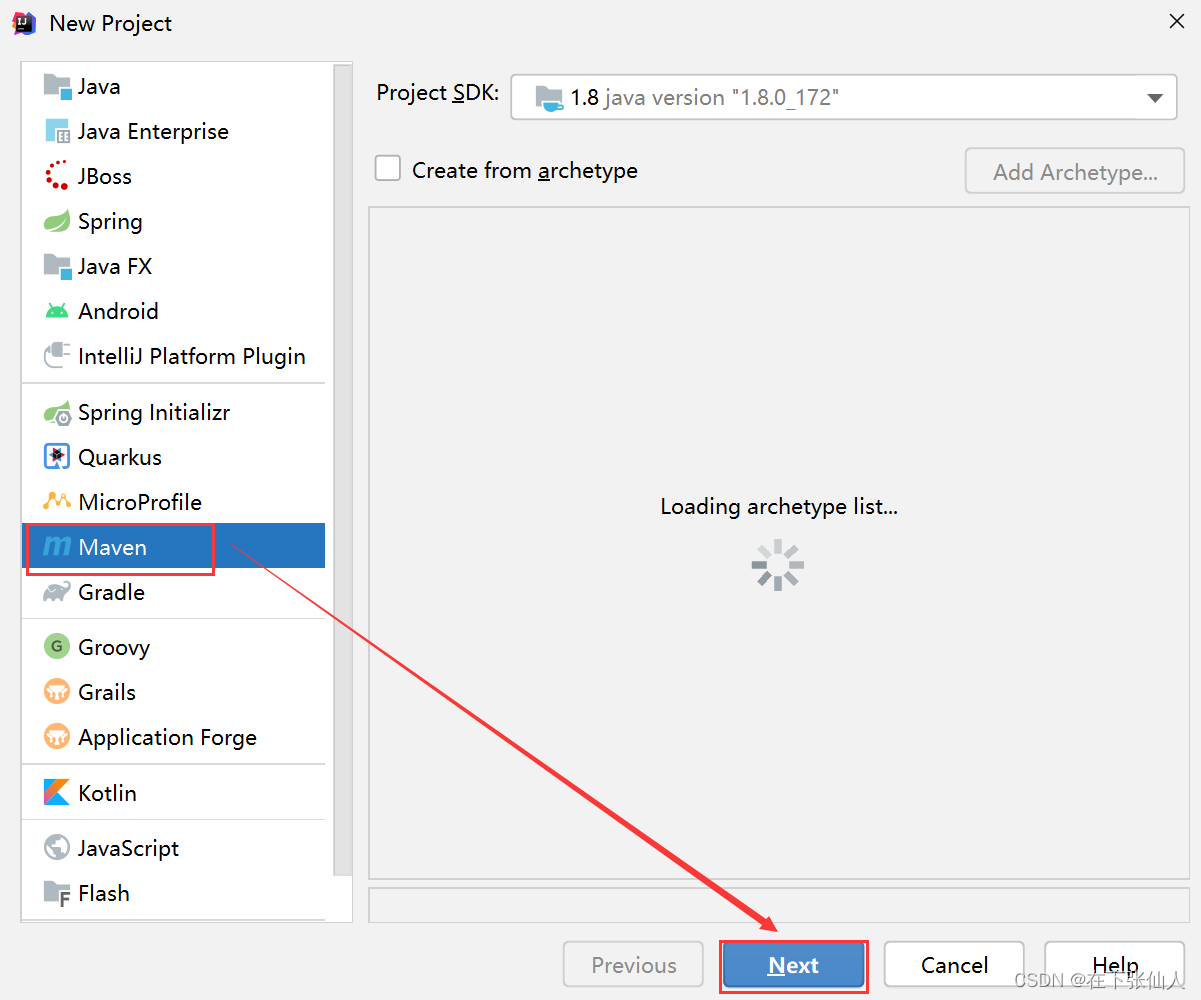
Task: Click the Quarkus icon
Action: pos(57,457)
